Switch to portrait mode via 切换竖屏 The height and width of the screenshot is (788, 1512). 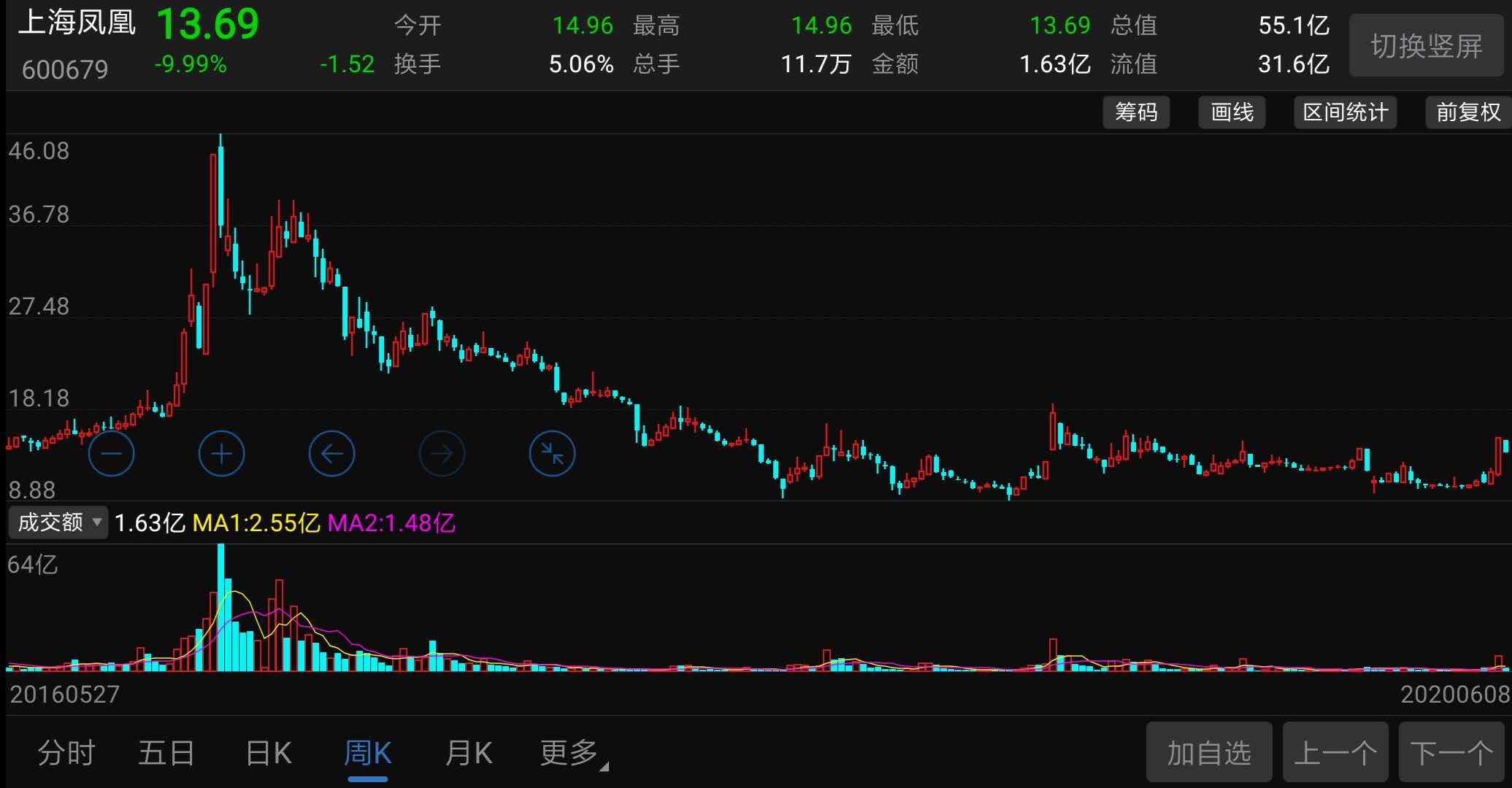coord(1426,45)
